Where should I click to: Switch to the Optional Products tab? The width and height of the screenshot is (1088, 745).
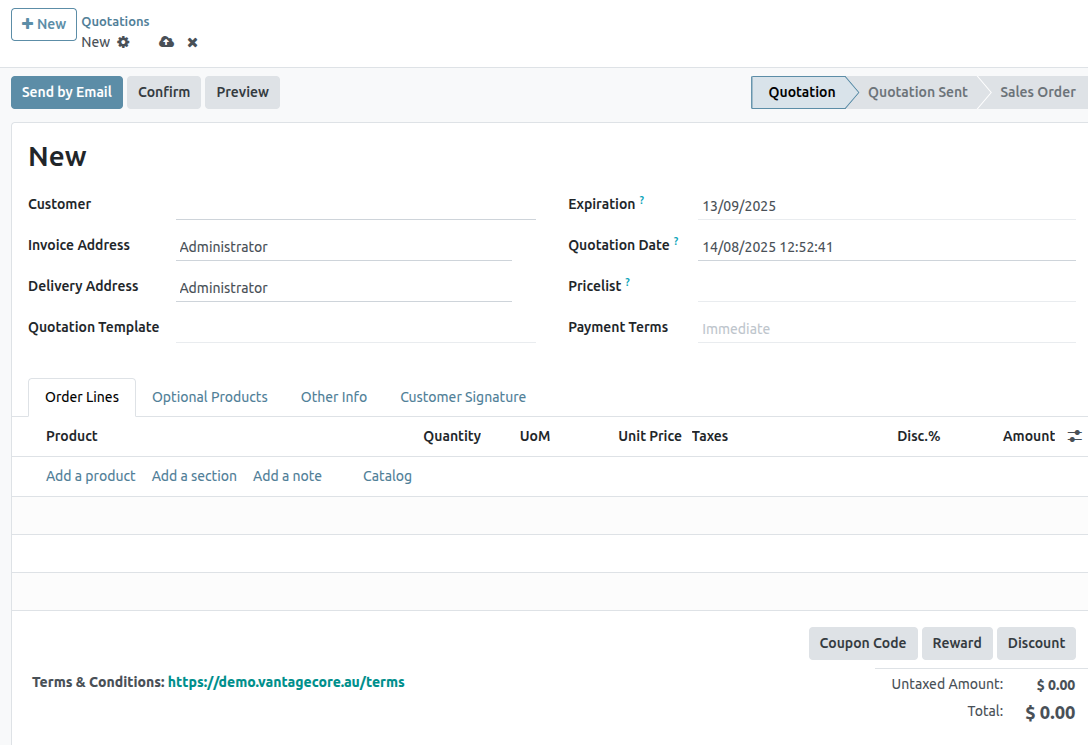(x=210, y=397)
